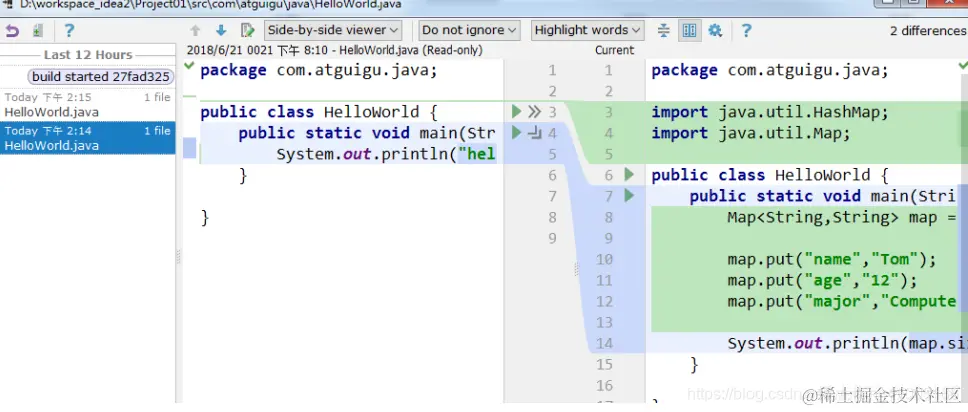
Task: Click left pane System.out.println line
Action: pos(386,154)
